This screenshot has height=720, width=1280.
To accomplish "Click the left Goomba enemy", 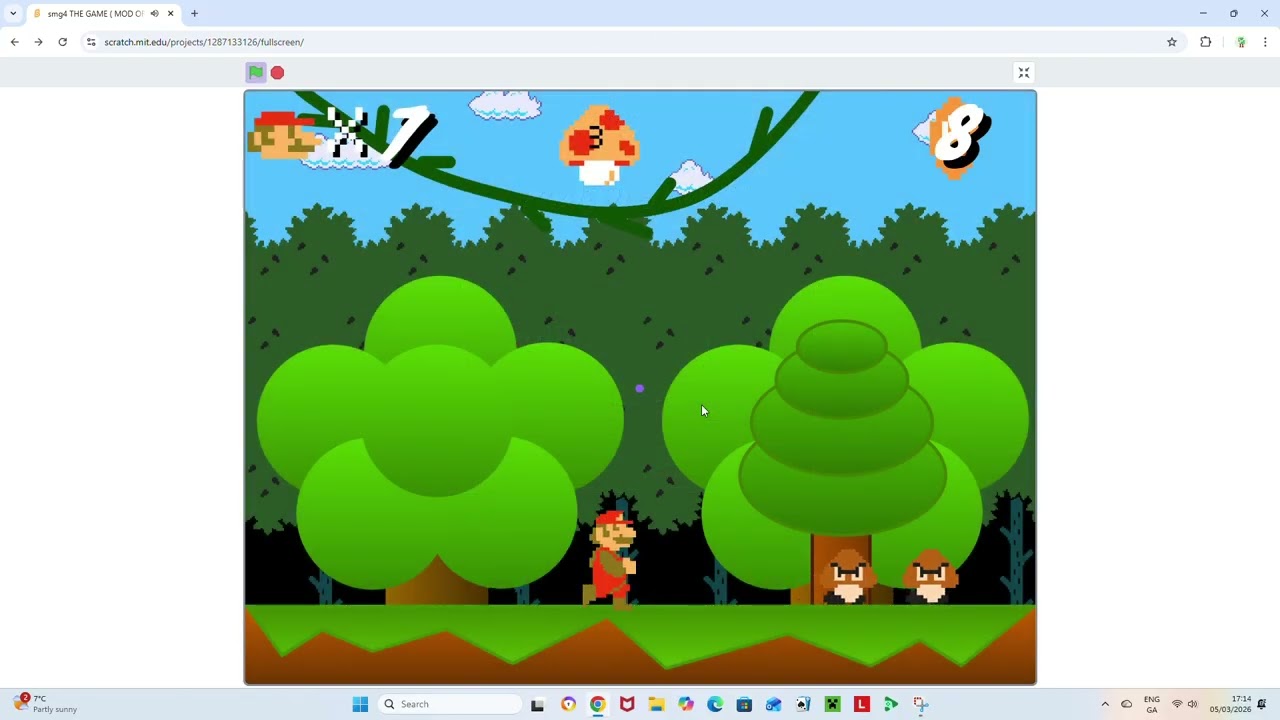I will tap(848, 576).
